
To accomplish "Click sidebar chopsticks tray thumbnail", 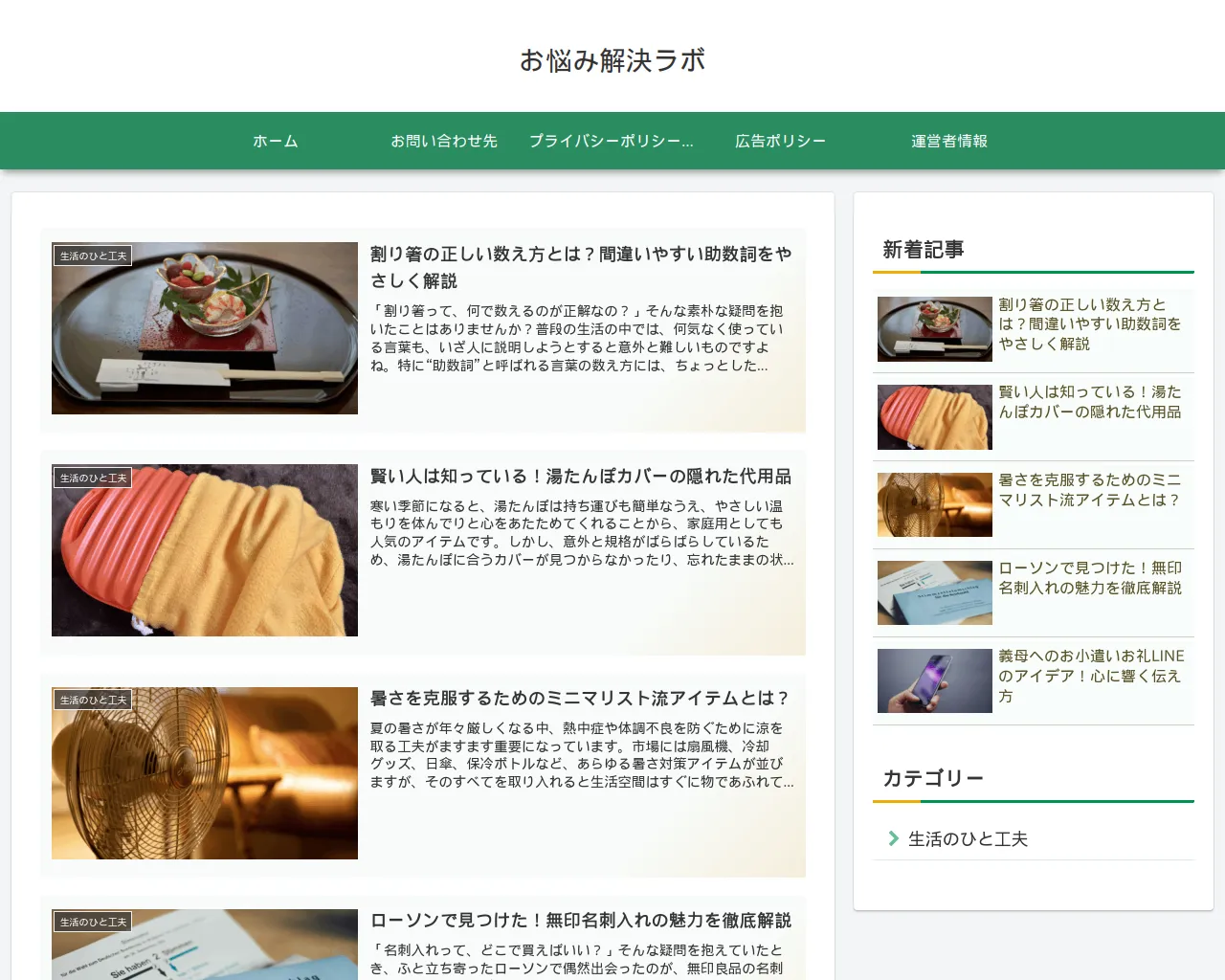I will [x=935, y=329].
